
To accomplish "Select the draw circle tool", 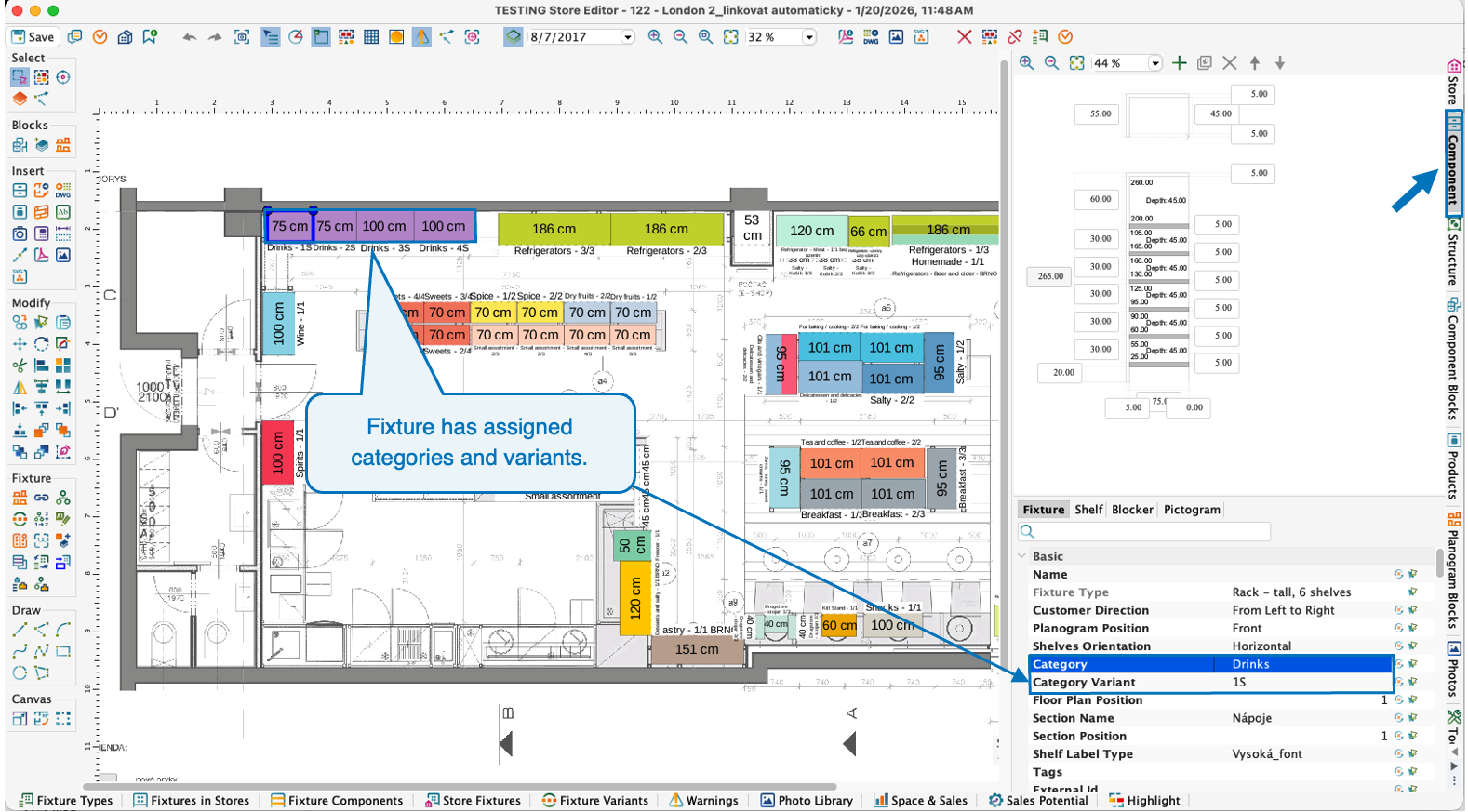I will (x=20, y=672).
